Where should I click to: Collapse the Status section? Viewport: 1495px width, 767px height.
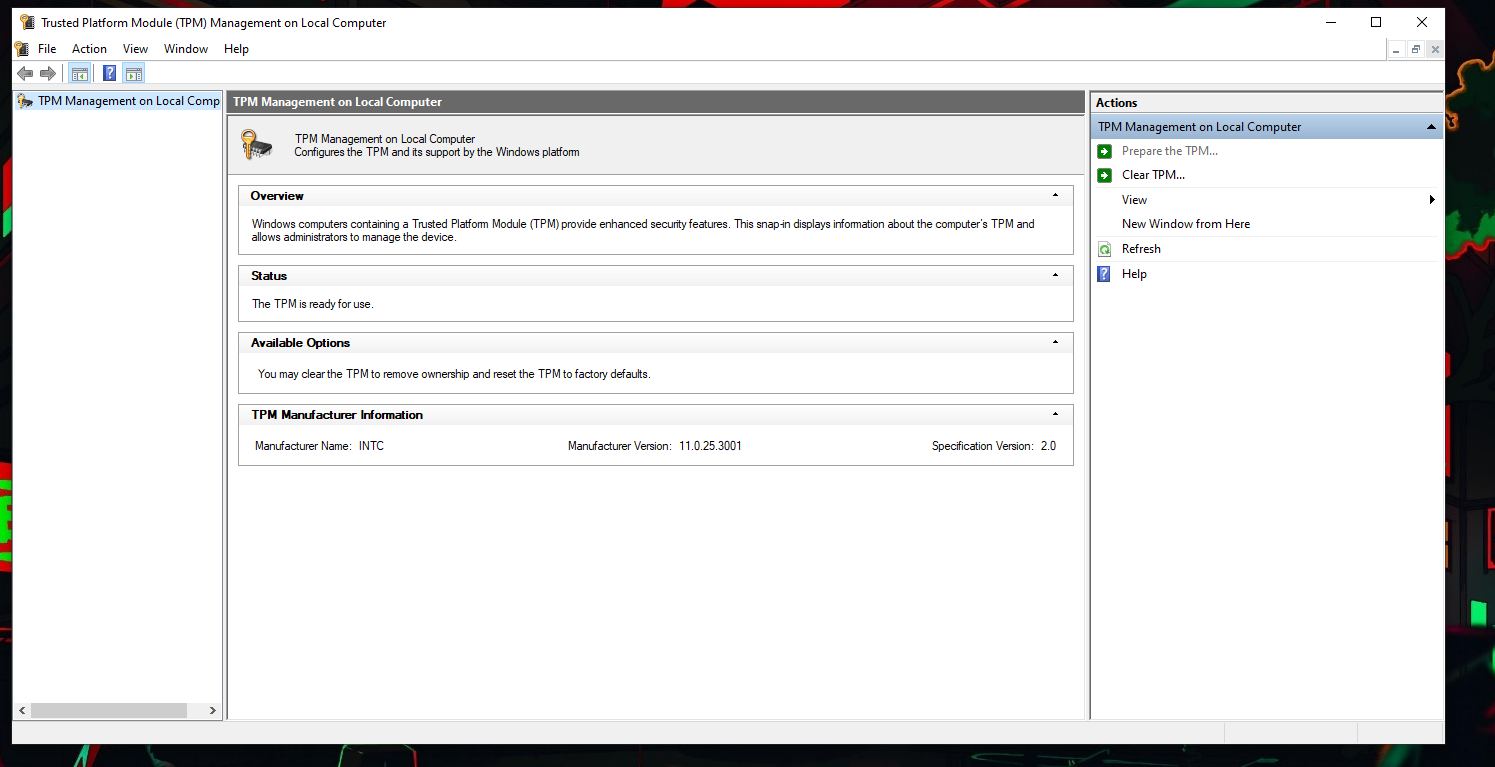pyautogui.click(x=1056, y=276)
